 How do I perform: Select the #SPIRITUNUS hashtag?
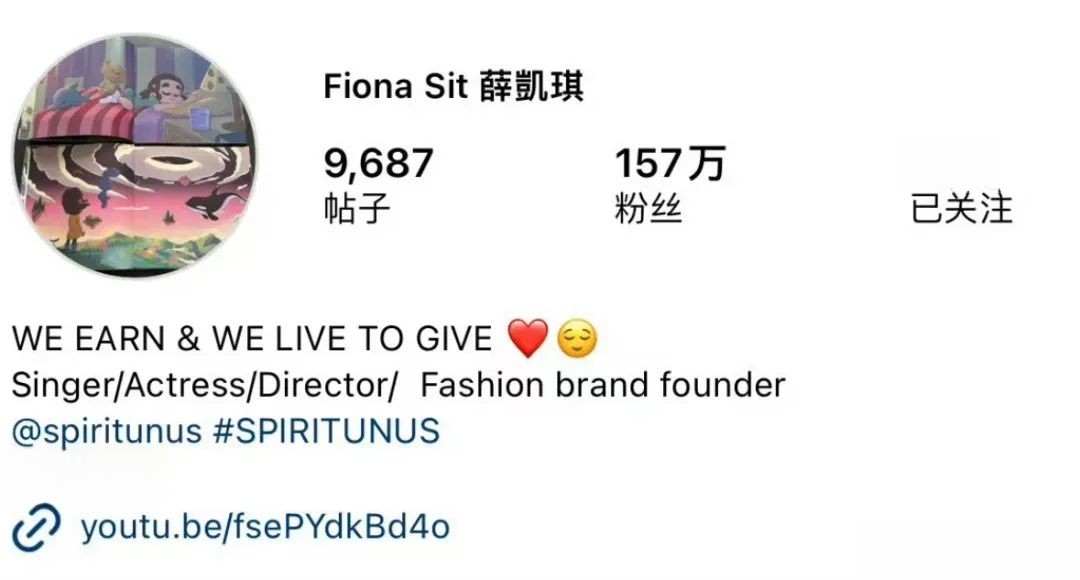(326, 431)
